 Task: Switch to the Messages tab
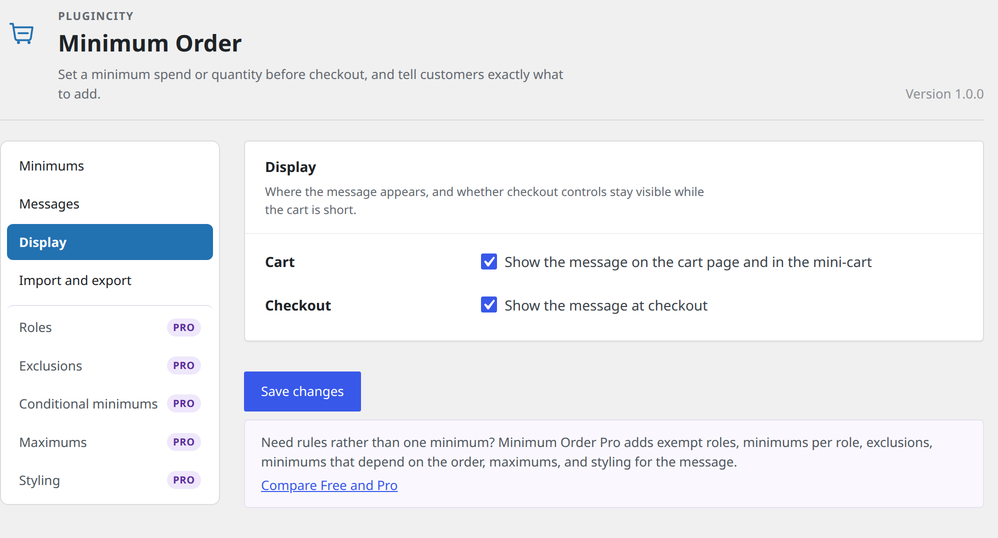[x=109, y=204]
